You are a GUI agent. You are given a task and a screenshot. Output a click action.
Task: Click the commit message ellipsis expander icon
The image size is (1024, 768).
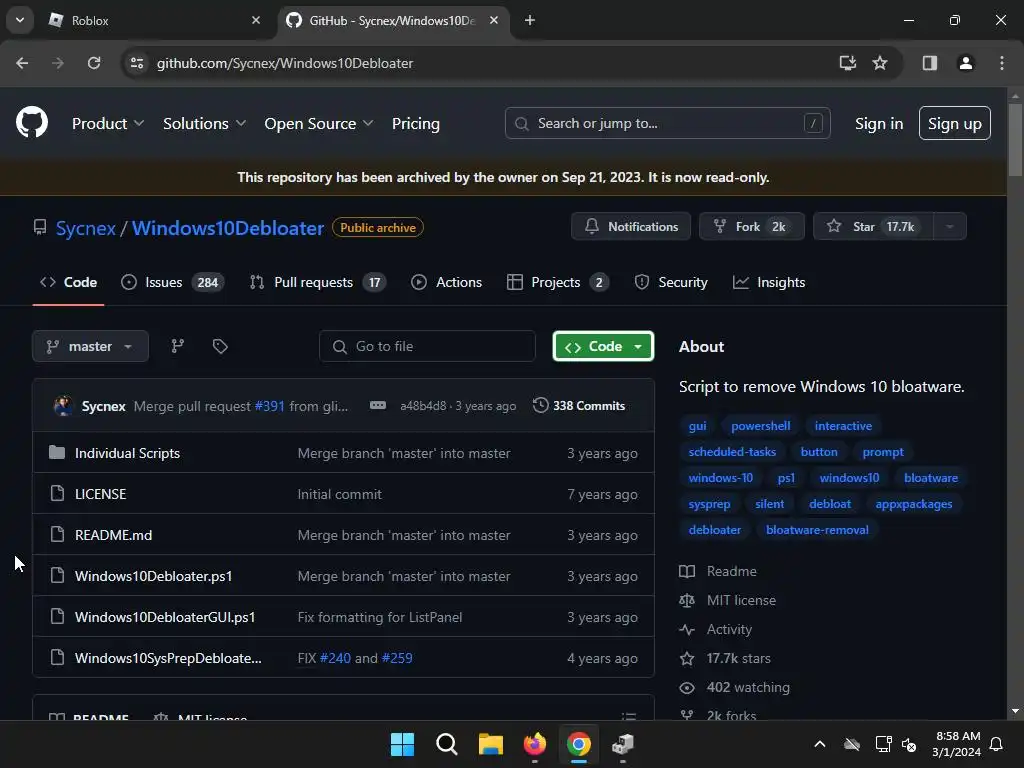(377, 406)
